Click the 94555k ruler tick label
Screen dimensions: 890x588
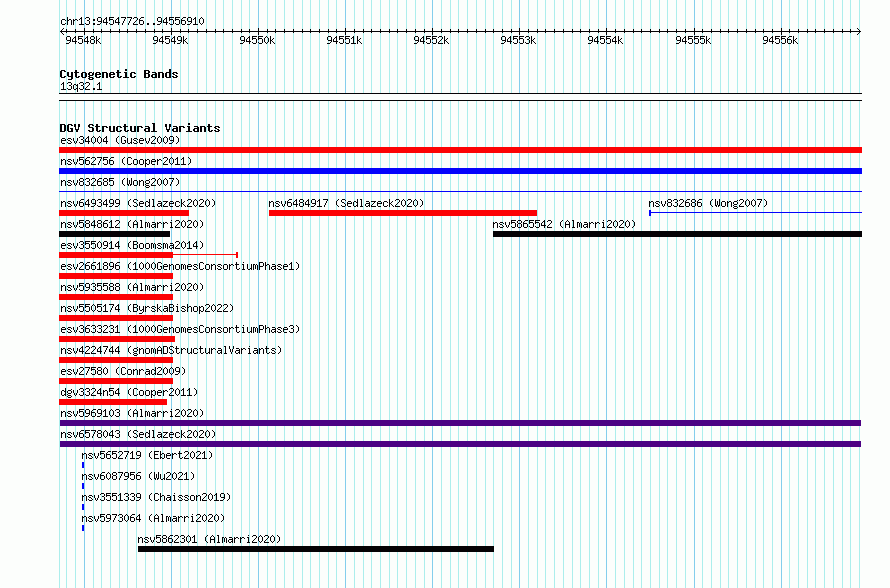(693, 40)
